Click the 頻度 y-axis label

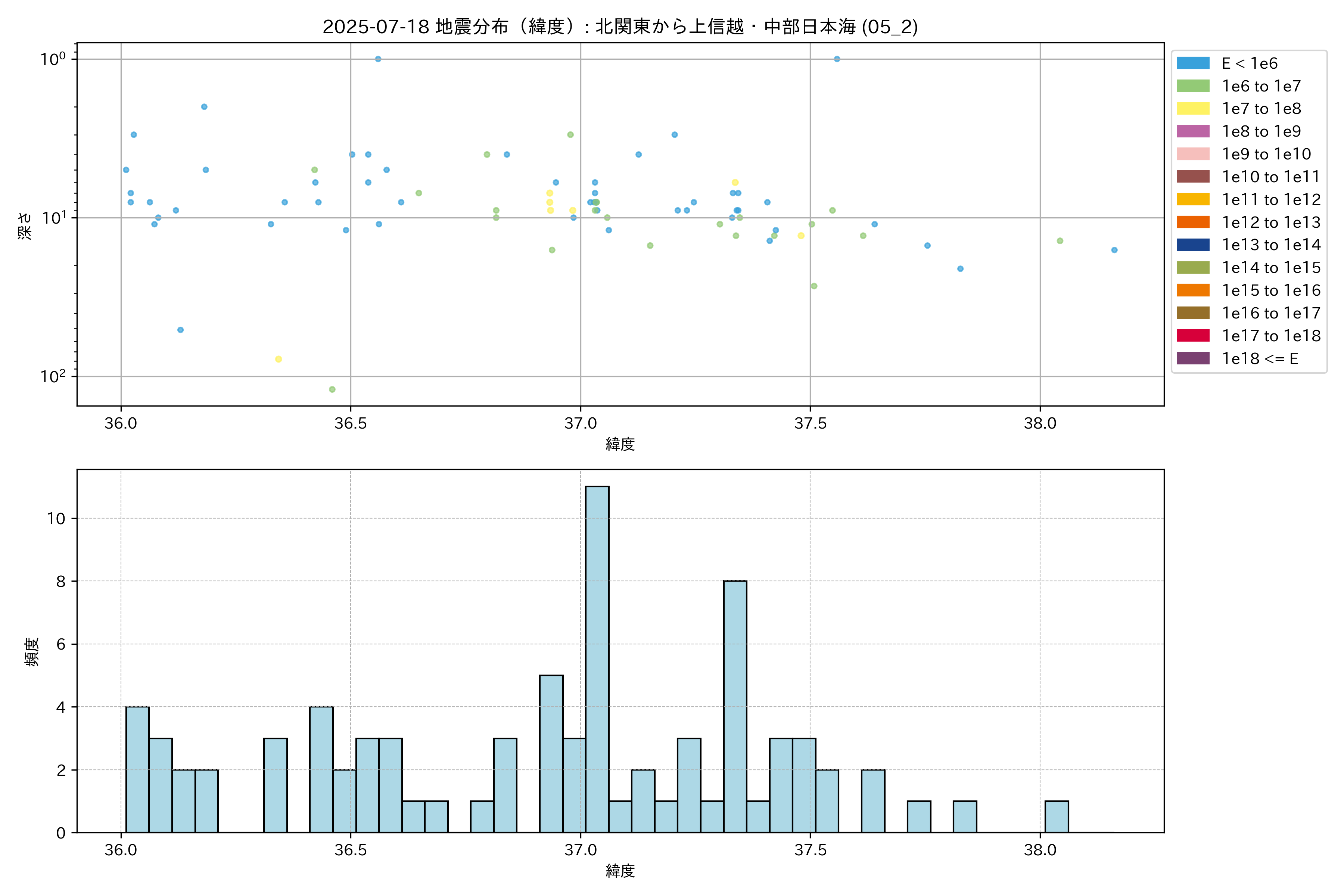tap(32, 651)
